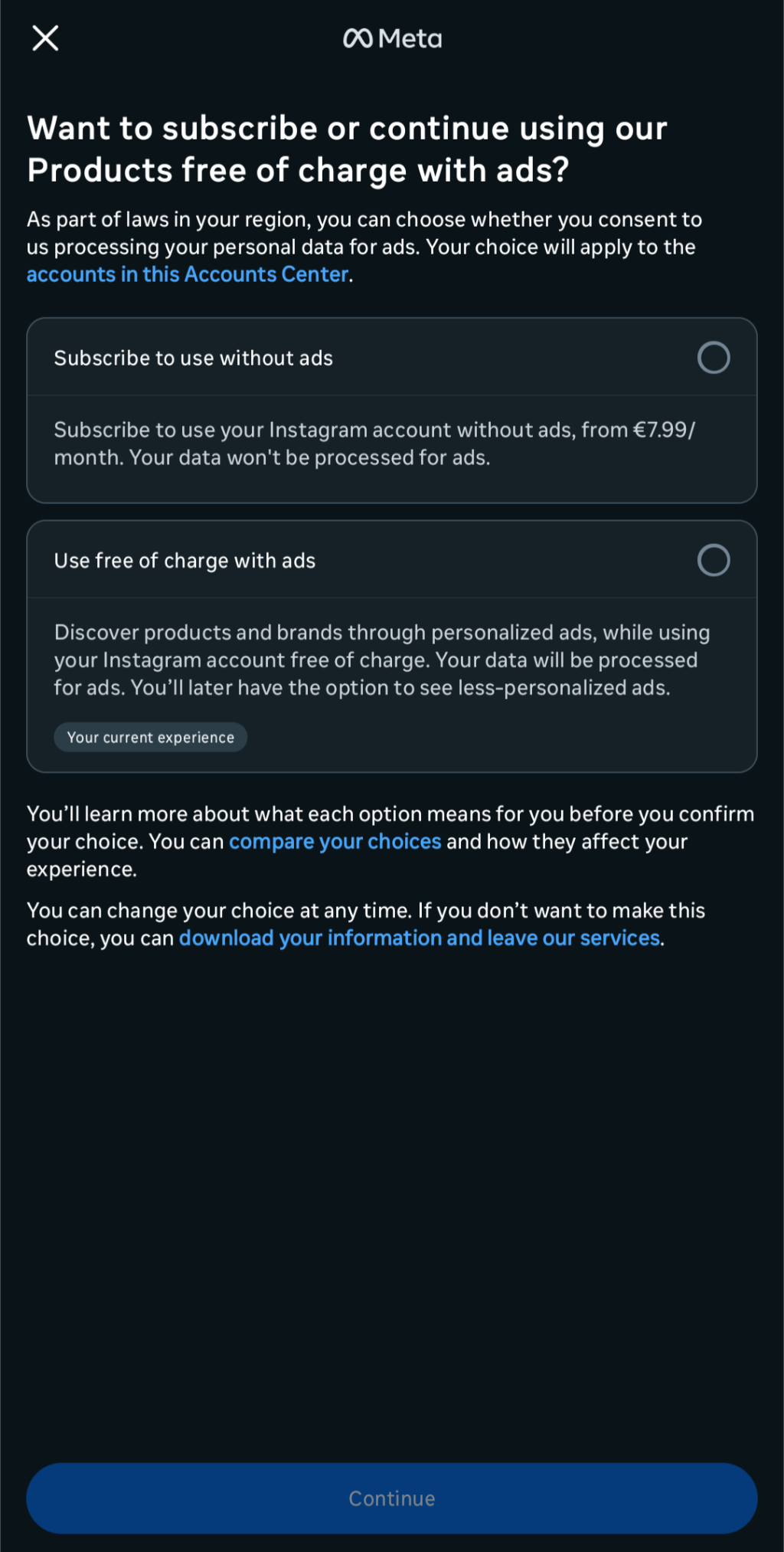Select the Use free of charge with ads radio button

pyautogui.click(x=714, y=560)
